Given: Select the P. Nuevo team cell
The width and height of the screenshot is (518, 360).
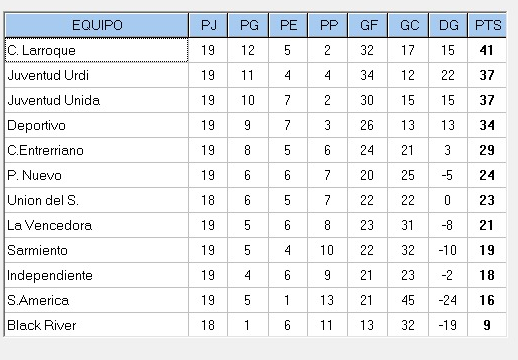Looking at the screenshot, I should coord(97,175).
